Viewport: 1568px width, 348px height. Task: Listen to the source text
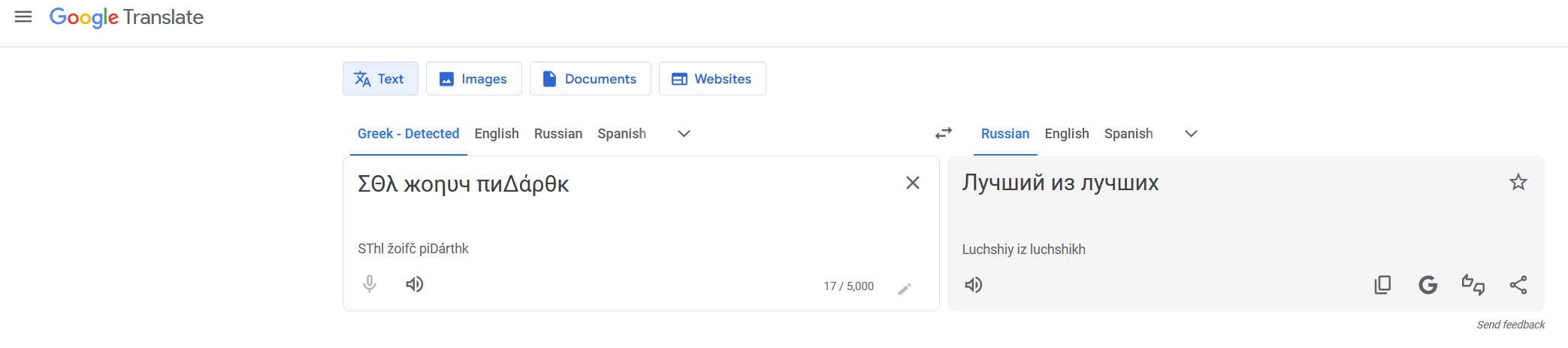(x=415, y=284)
